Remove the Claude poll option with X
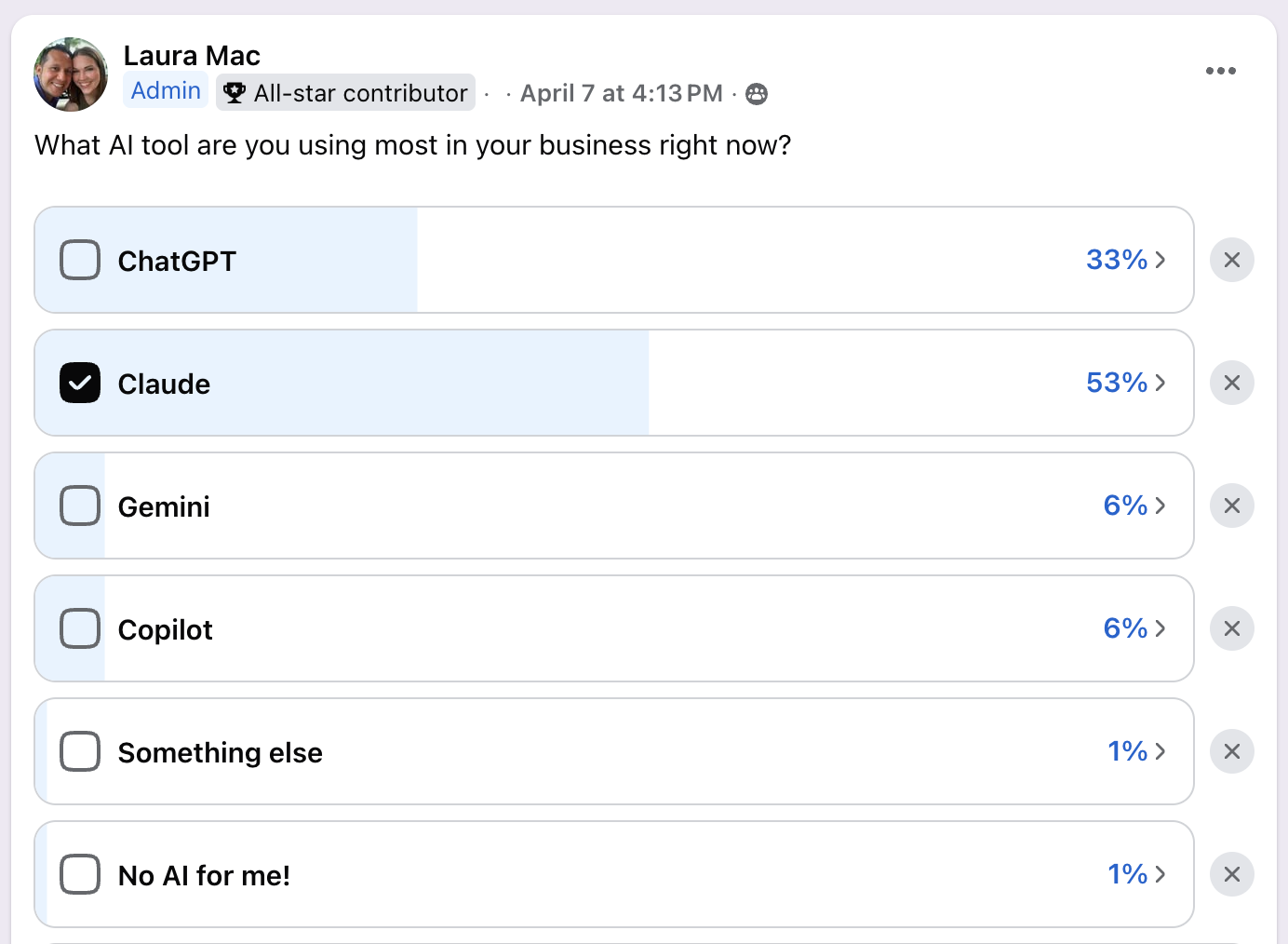 tap(1231, 383)
